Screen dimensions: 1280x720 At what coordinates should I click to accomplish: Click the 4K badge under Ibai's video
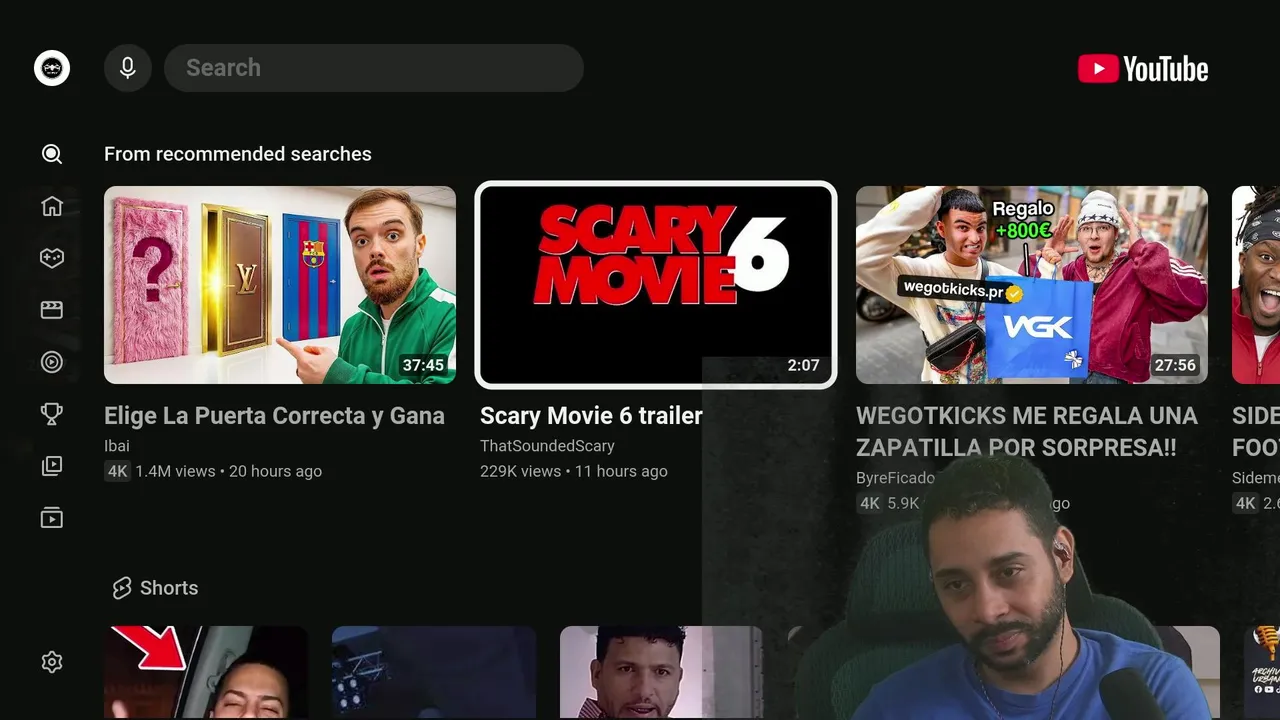click(118, 471)
